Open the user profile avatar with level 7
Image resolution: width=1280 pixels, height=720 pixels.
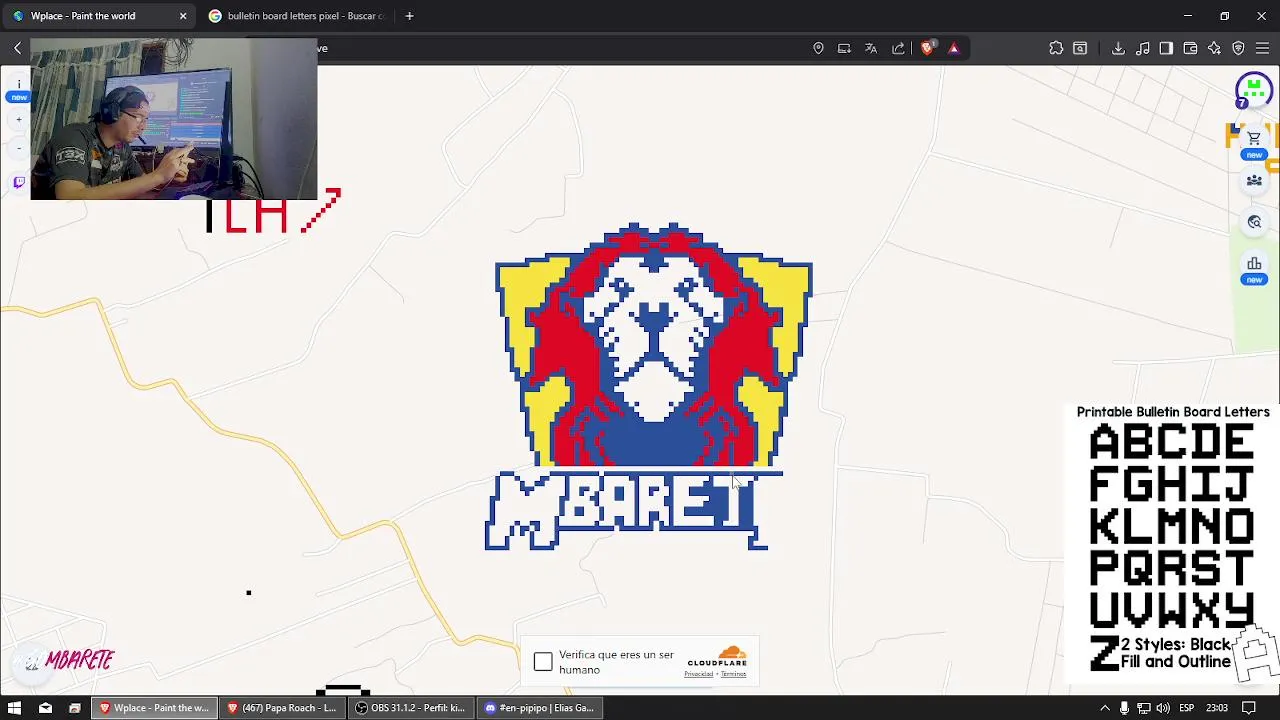(1253, 91)
